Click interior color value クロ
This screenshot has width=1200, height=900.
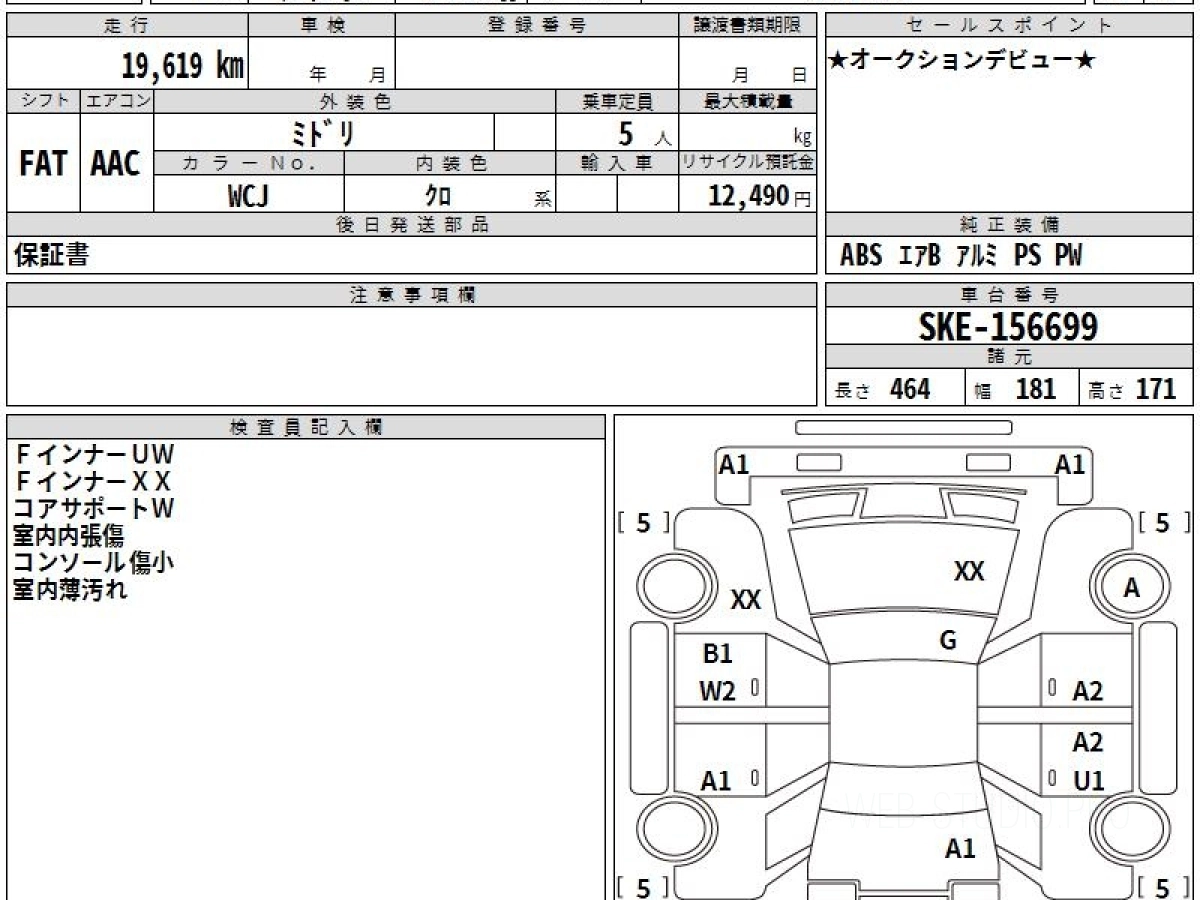tap(438, 196)
